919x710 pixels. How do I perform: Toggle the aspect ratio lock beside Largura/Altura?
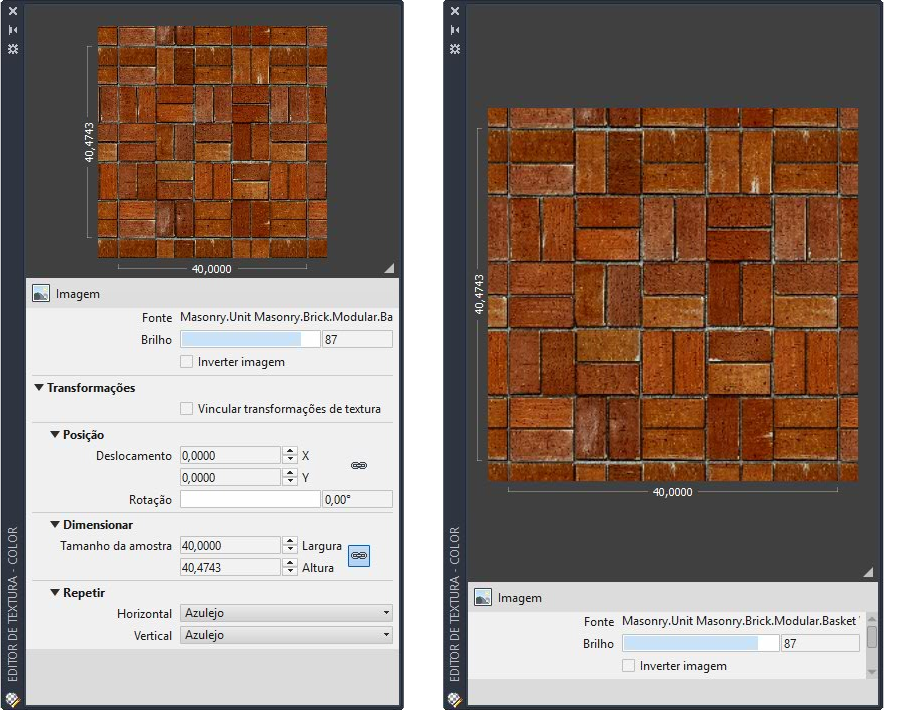pyautogui.click(x=359, y=556)
